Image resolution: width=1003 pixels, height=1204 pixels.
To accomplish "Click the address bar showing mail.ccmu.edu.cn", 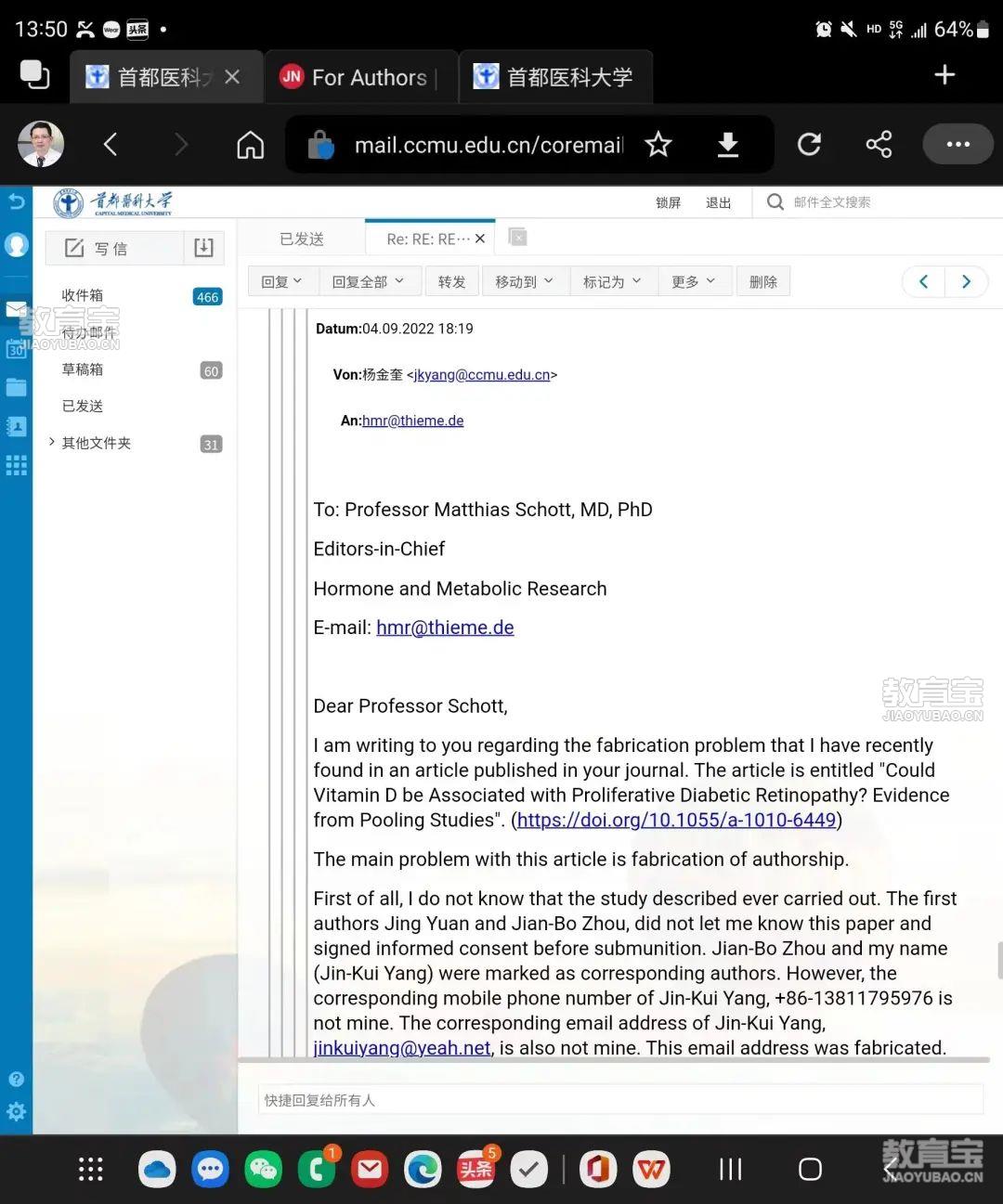I will [x=488, y=145].
